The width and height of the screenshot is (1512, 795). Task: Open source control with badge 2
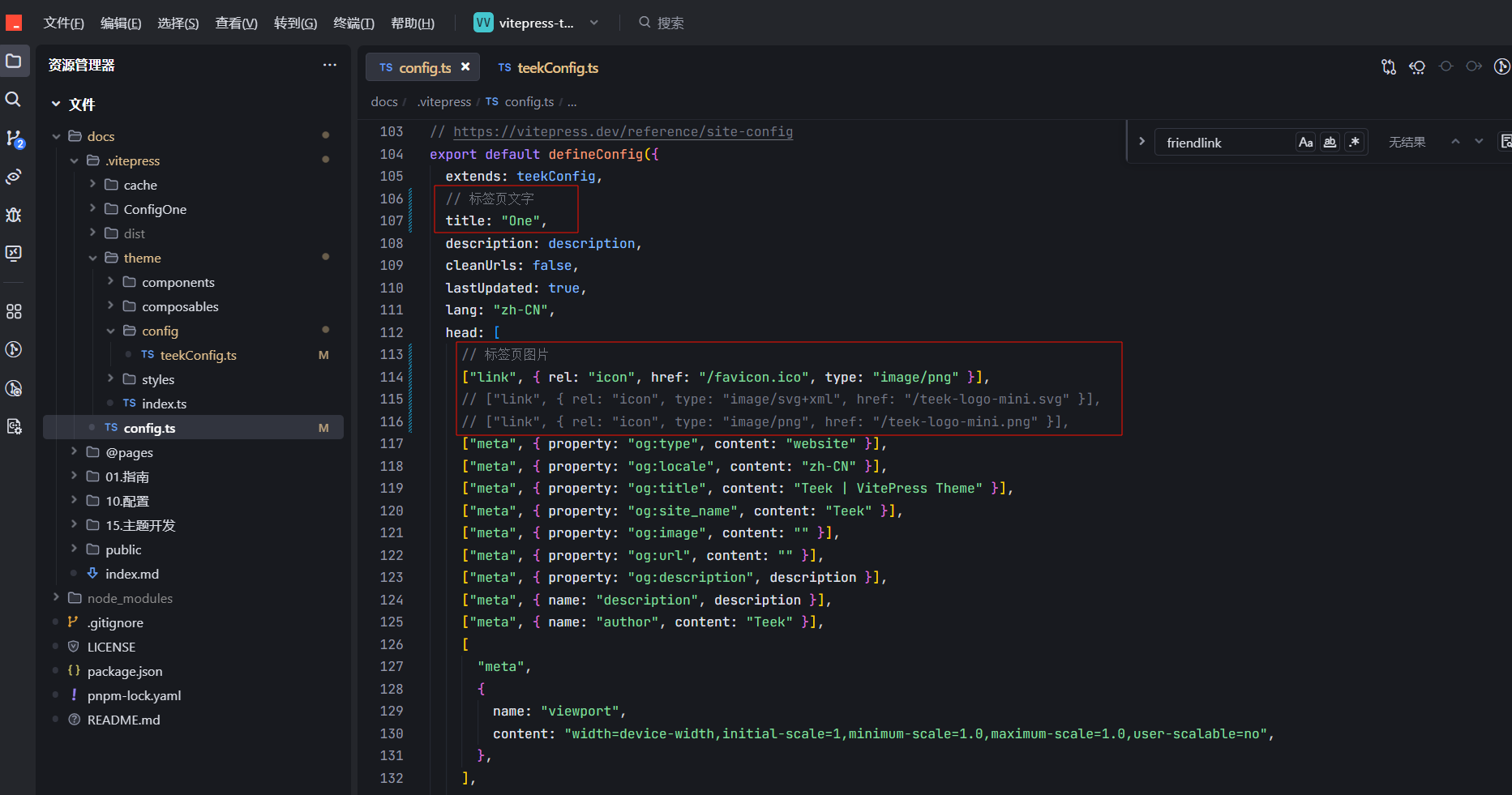[14, 139]
